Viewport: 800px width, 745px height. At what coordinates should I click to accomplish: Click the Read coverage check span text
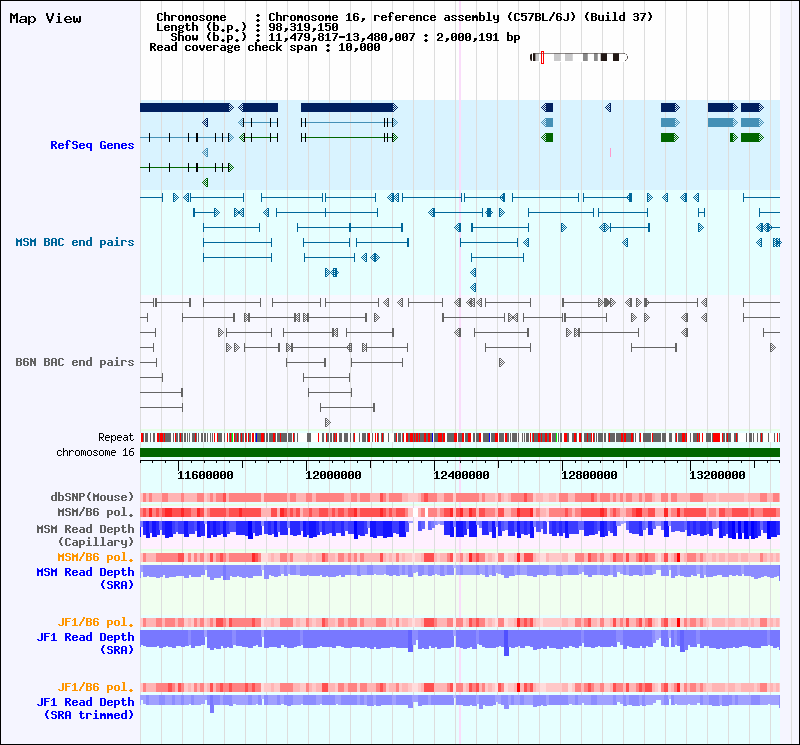[x=265, y=47]
